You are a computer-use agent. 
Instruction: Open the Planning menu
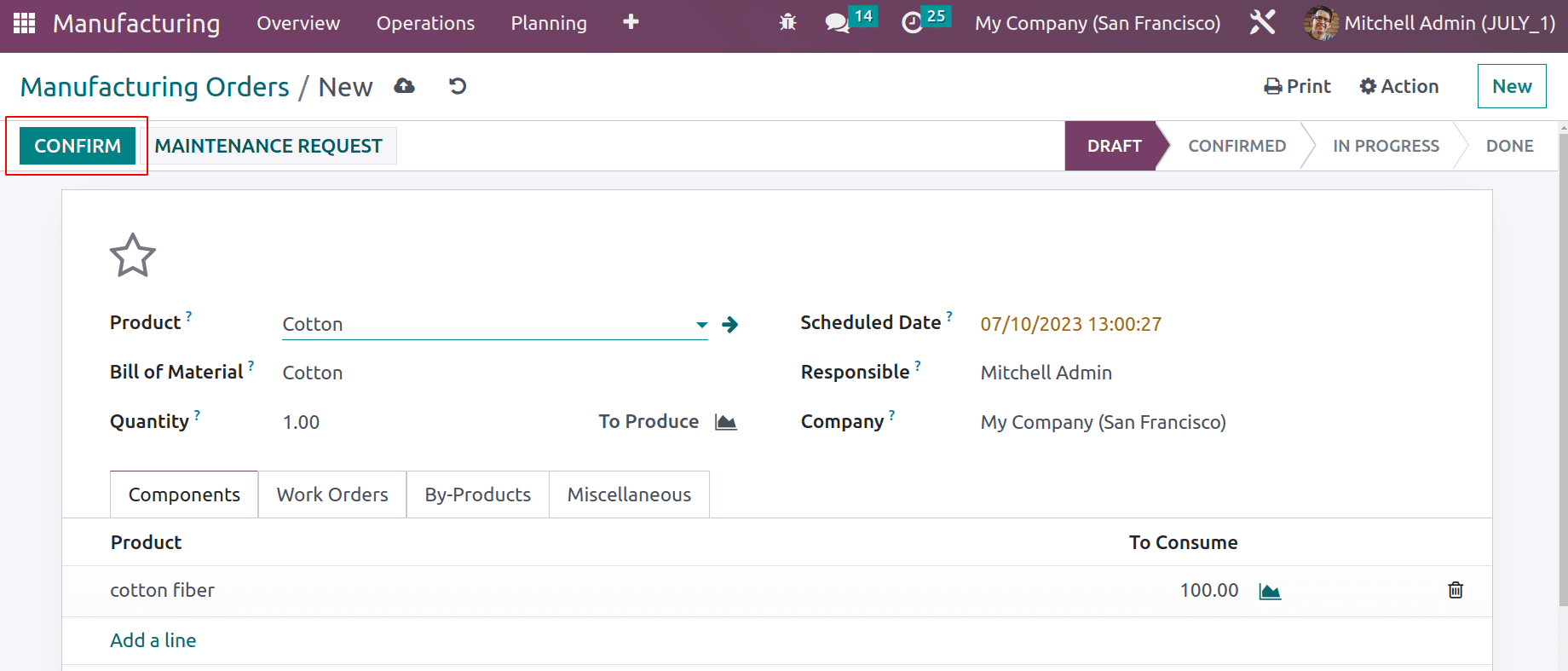(x=549, y=23)
